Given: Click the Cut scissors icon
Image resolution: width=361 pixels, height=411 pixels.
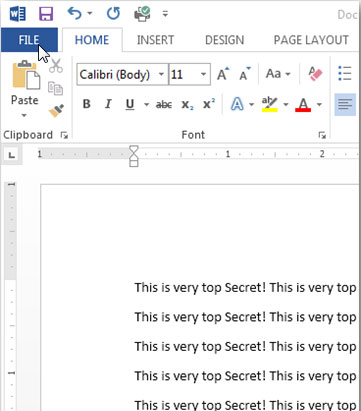Looking at the screenshot, I should click(56, 66).
